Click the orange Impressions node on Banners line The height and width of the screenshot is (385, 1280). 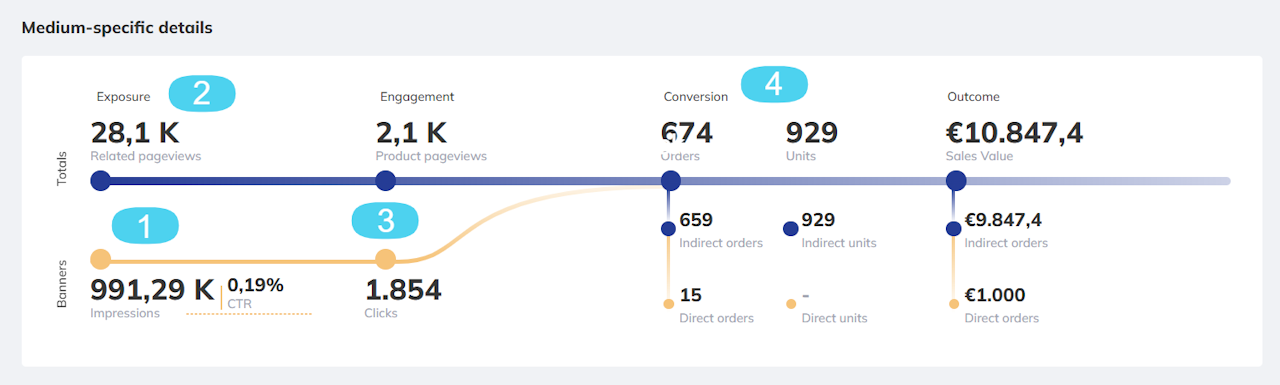pyautogui.click(x=100, y=260)
